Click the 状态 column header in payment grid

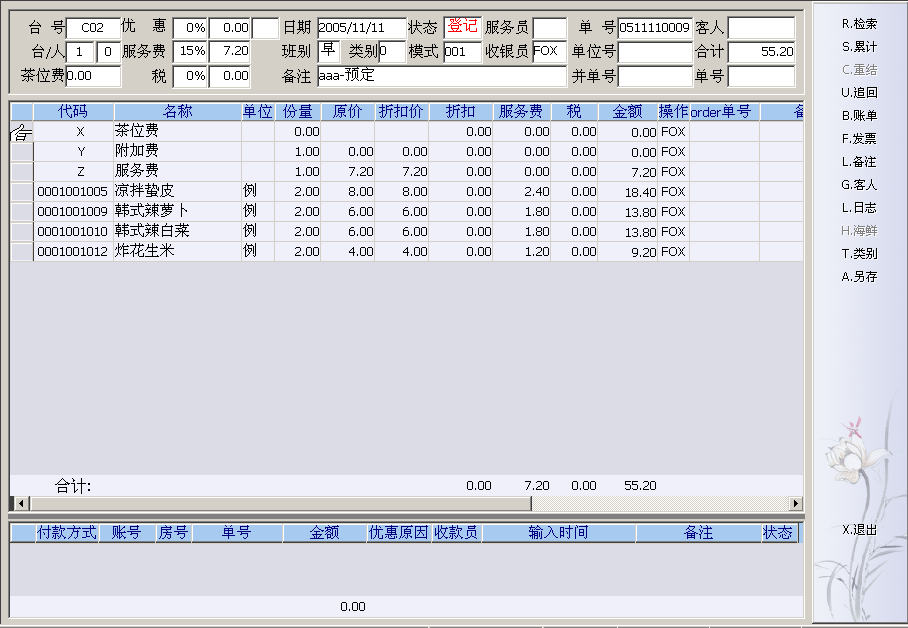click(778, 532)
